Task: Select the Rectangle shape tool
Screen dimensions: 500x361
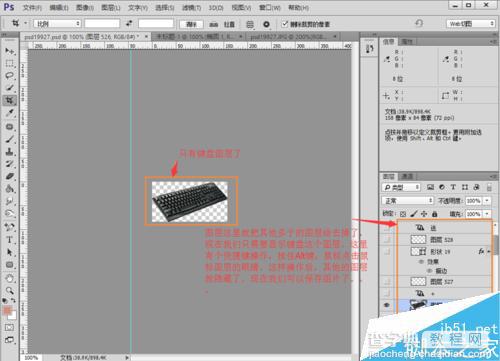Action: pyautogui.click(x=9, y=265)
